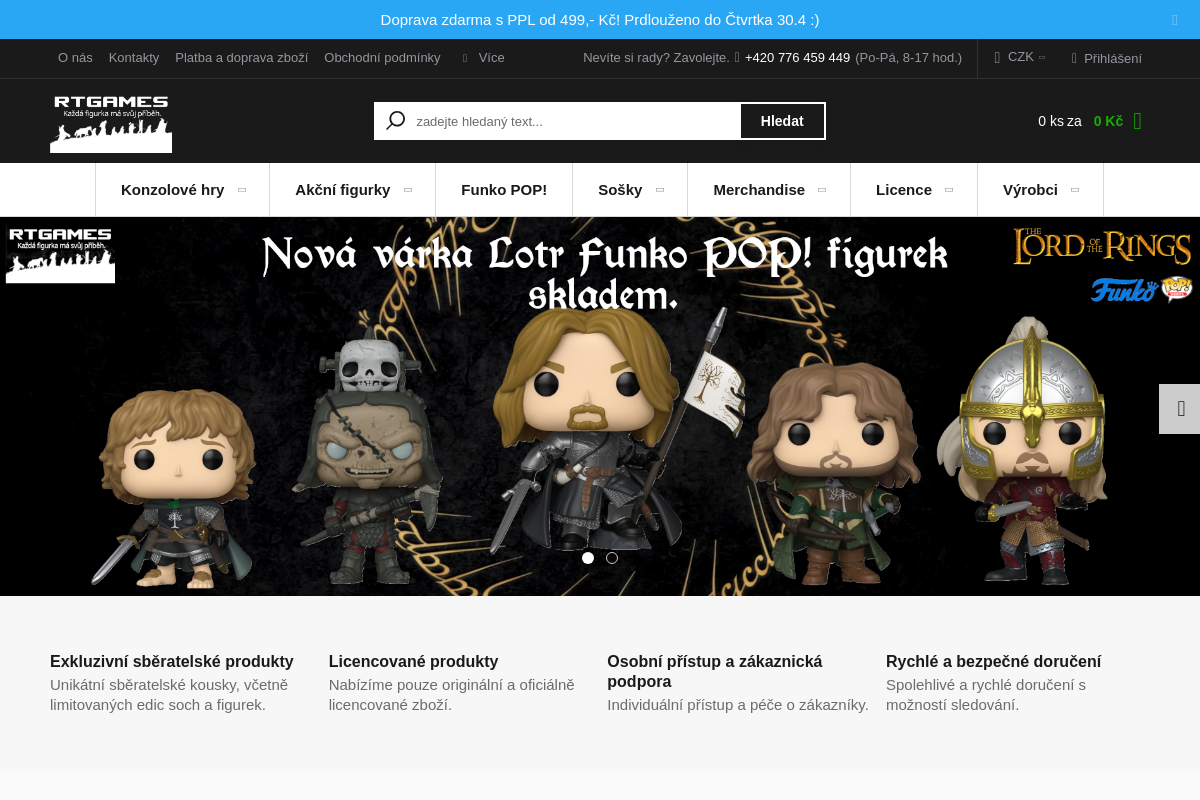Viewport: 1200px width, 800px height.
Task: Click the Lord of the Rings logo
Action: (1102, 247)
